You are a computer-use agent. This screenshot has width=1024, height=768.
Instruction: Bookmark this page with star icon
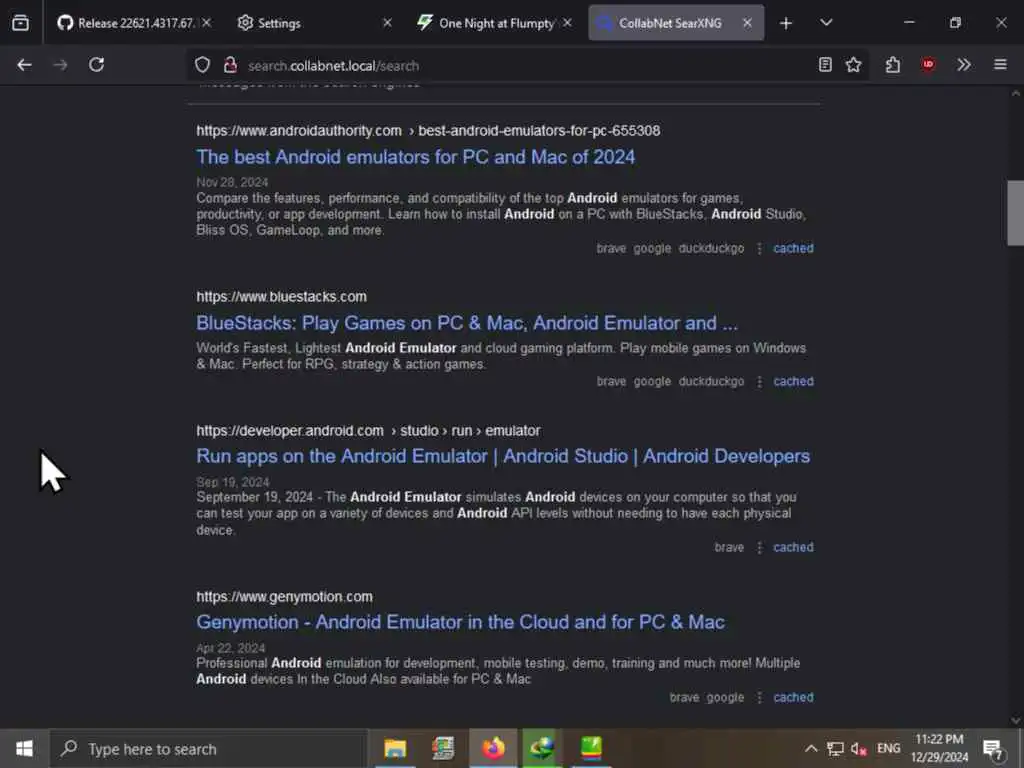[854, 65]
